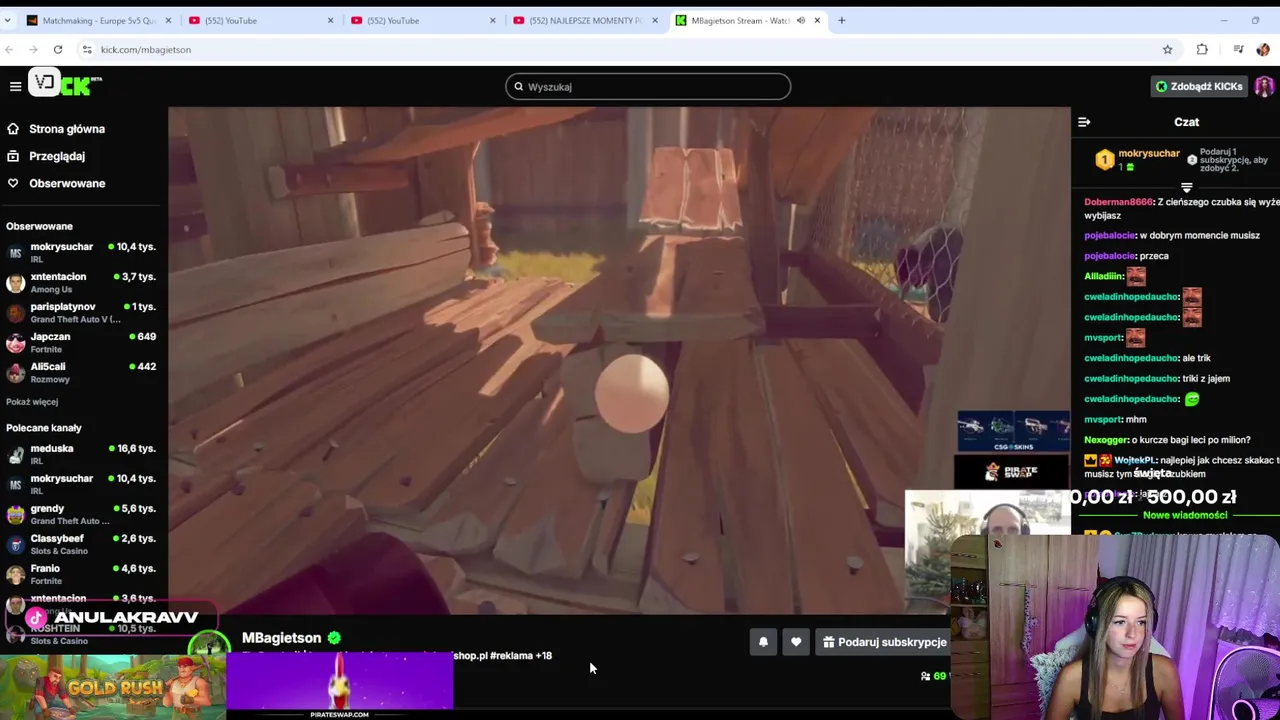Open recommended channel meduska

pyautogui.click(x=81, y=454)
